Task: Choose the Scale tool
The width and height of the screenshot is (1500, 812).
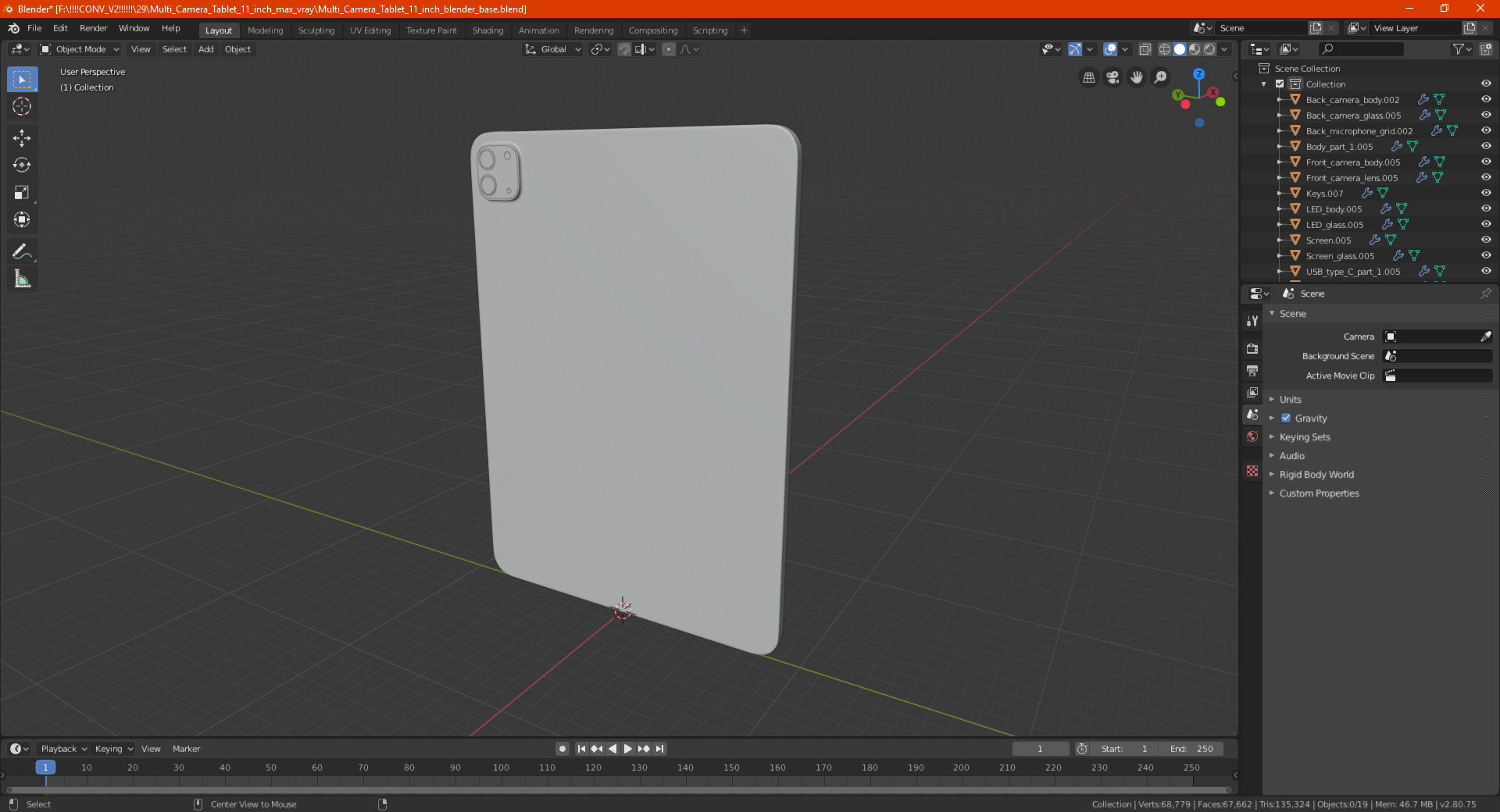Action: pos(22,193)
